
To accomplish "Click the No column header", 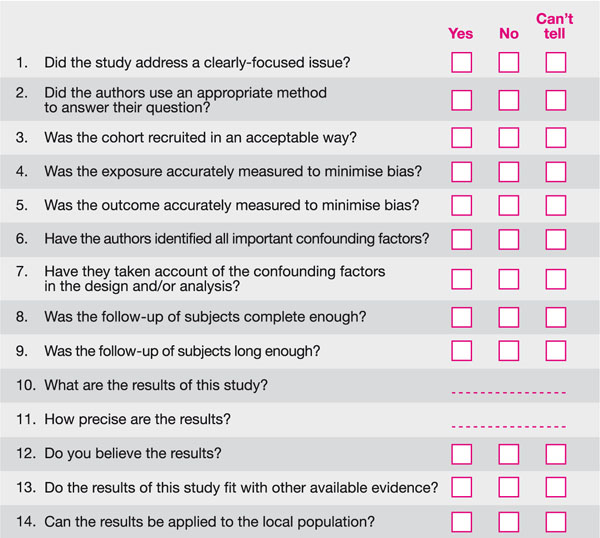I will 509,33.
